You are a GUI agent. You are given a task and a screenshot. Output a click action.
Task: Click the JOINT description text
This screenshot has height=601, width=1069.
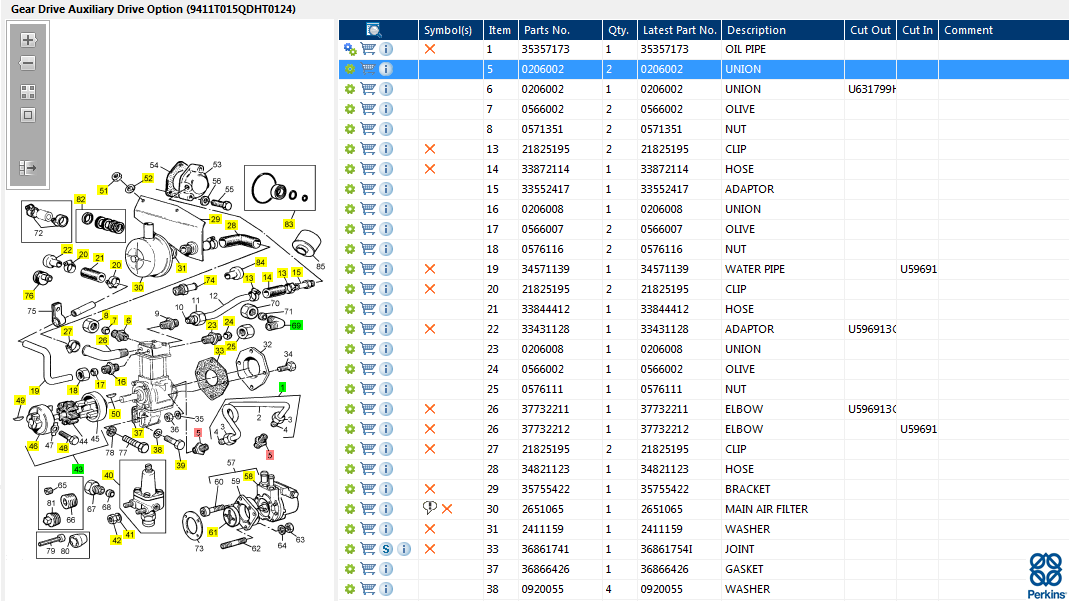[x=740, y=549]
